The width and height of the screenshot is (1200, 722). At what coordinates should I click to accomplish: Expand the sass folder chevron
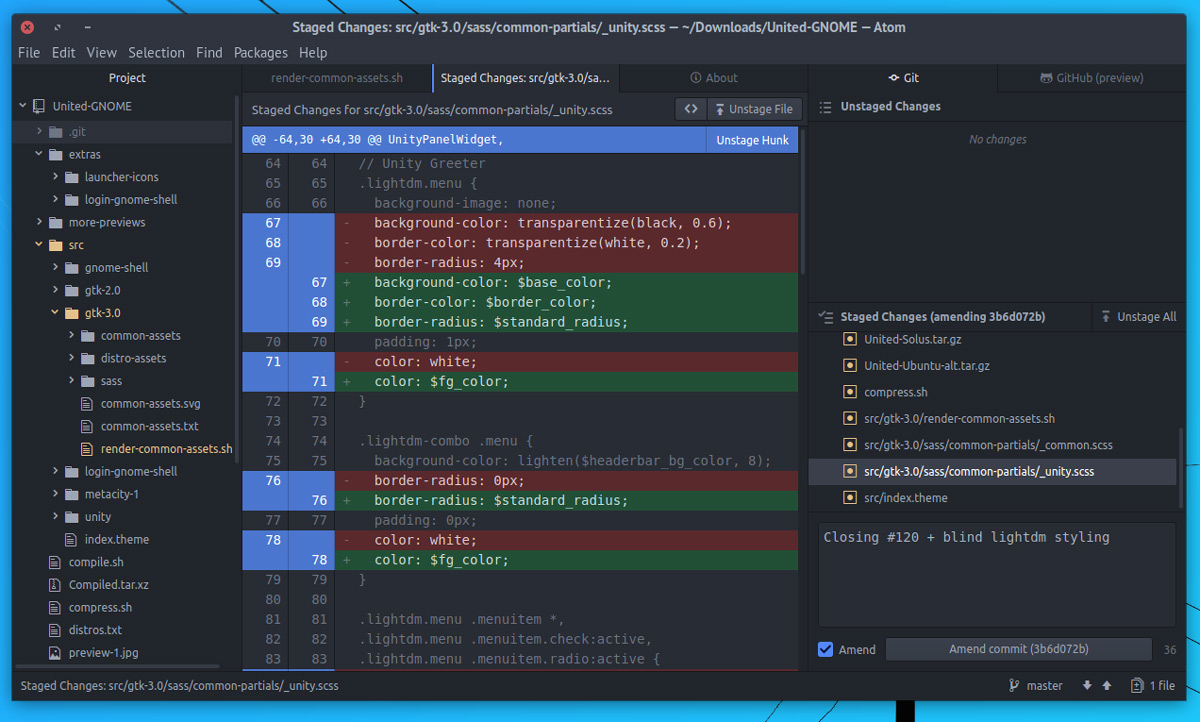tap(72, 381)
